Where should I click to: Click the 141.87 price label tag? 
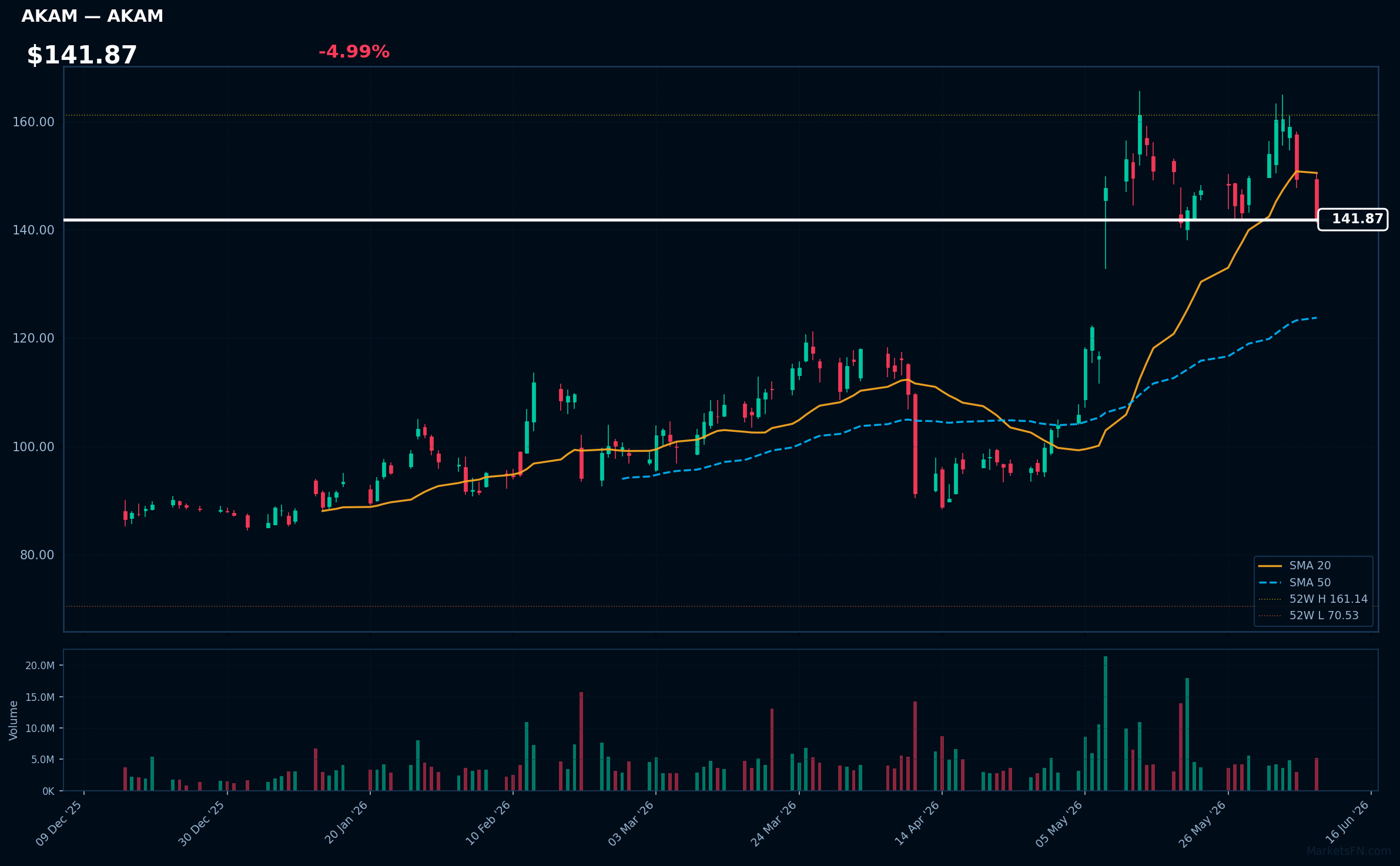[x=1352, y=219]
